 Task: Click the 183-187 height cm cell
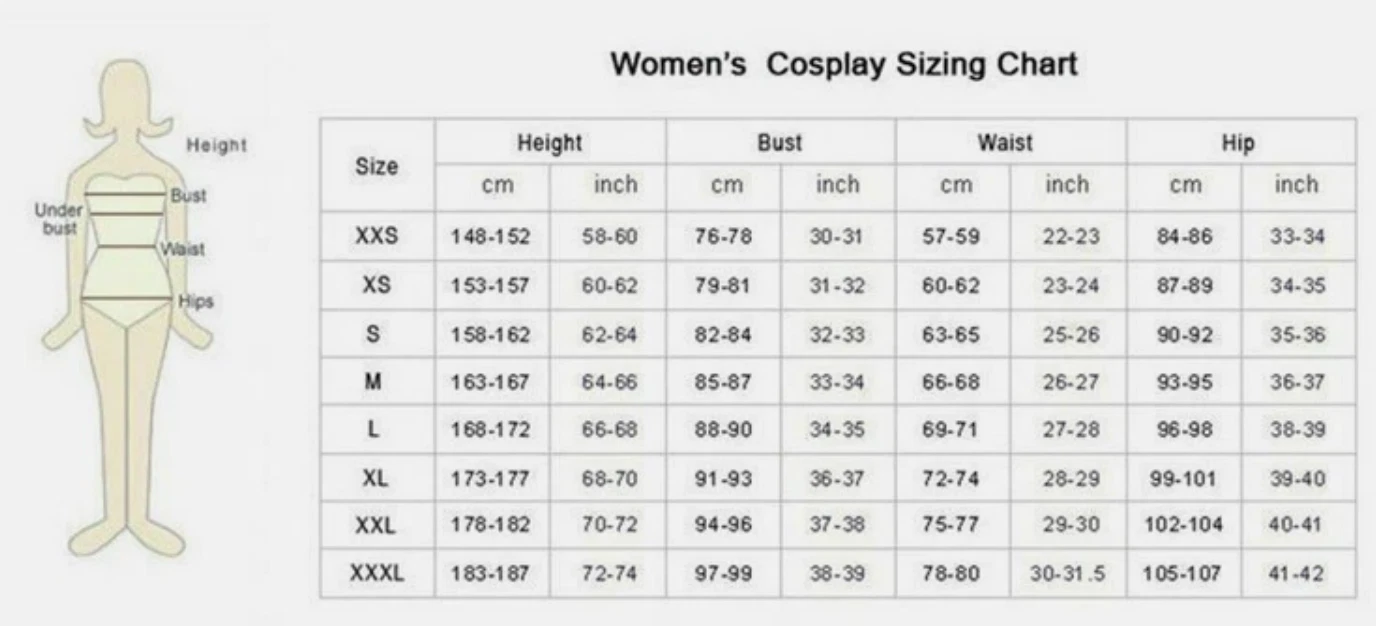click(491, 576)
